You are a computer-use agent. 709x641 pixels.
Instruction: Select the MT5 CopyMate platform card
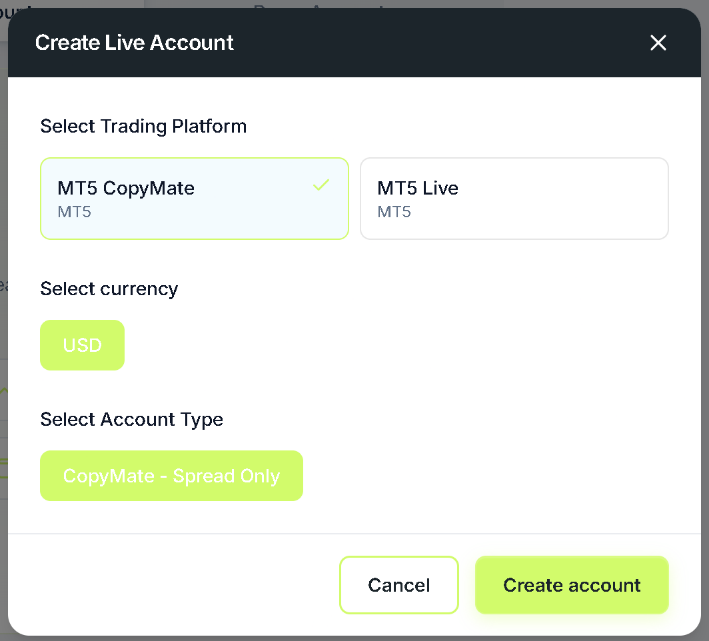(x=194, y=198)
